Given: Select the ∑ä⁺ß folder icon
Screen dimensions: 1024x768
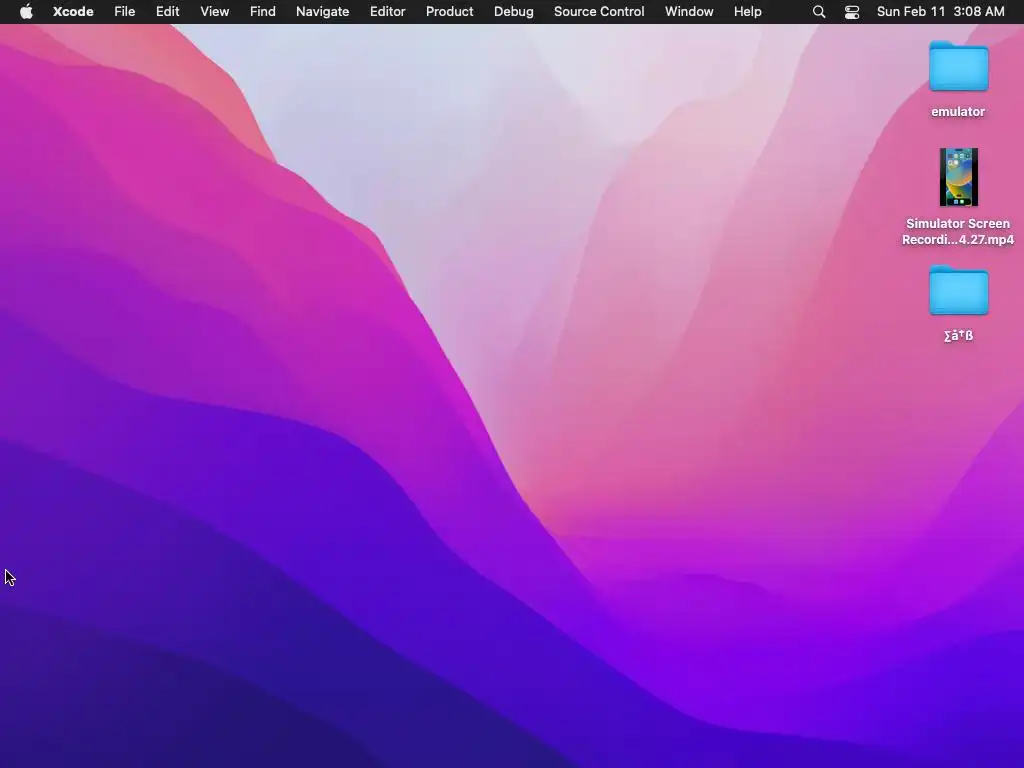Looking at the screenshot, I should (958, 290).
